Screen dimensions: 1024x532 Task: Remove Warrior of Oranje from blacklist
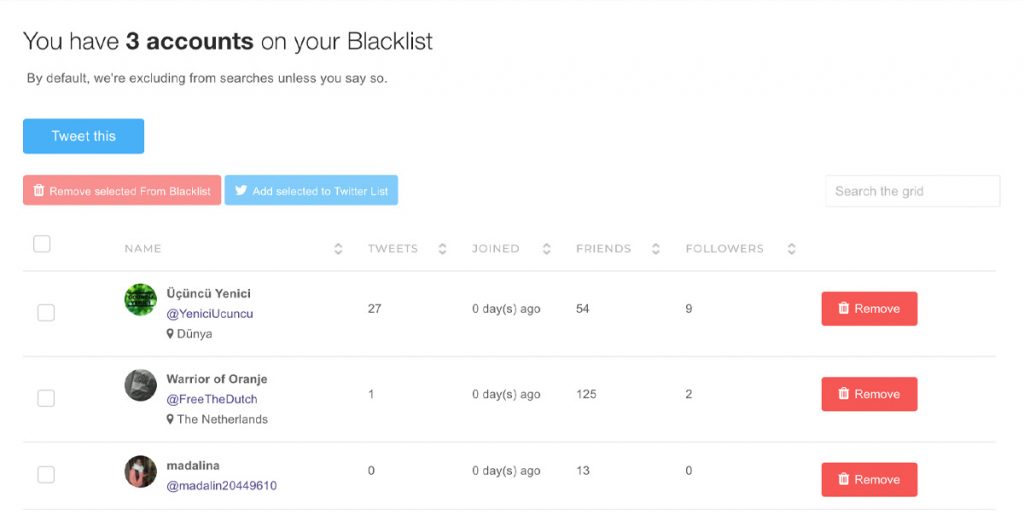(868, 394)
